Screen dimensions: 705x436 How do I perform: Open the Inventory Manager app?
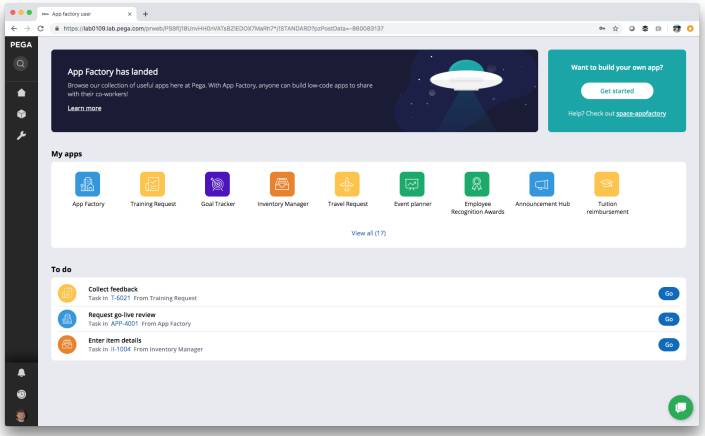[283, 184]
